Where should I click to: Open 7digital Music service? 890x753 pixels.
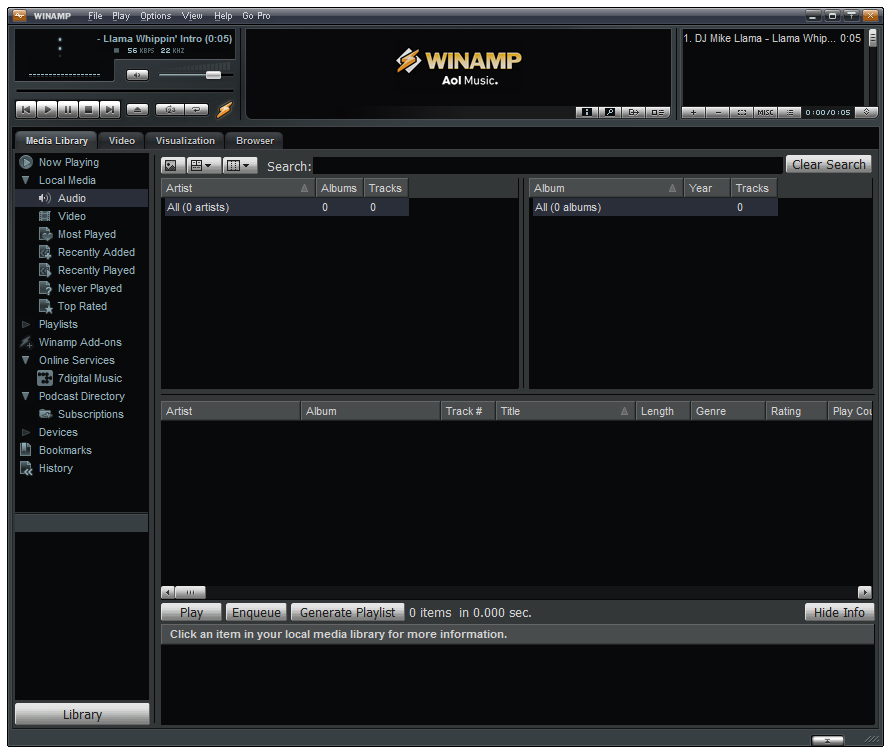pyautogui.click(x=90, y=378)
